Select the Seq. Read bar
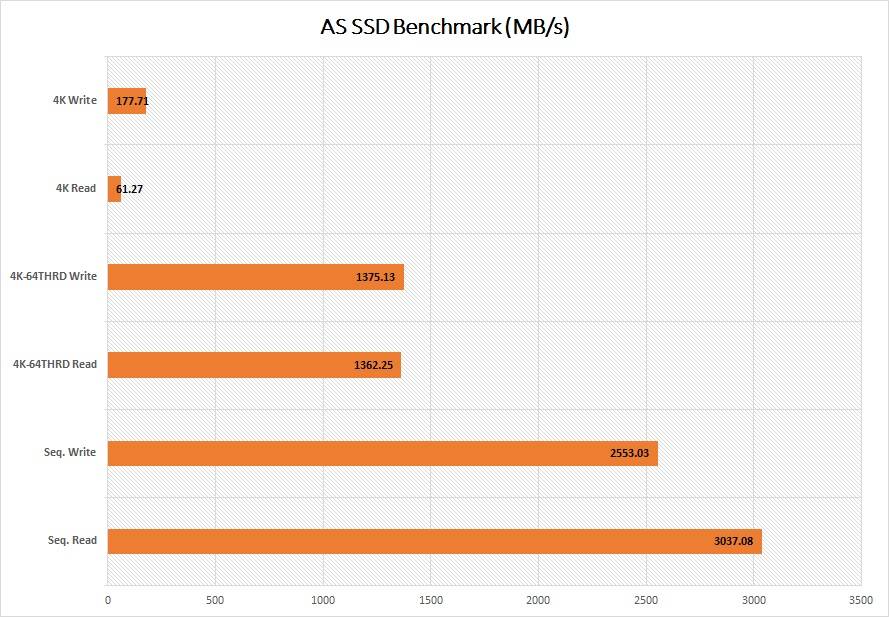889x617 pixels. (x=435, y=541)
